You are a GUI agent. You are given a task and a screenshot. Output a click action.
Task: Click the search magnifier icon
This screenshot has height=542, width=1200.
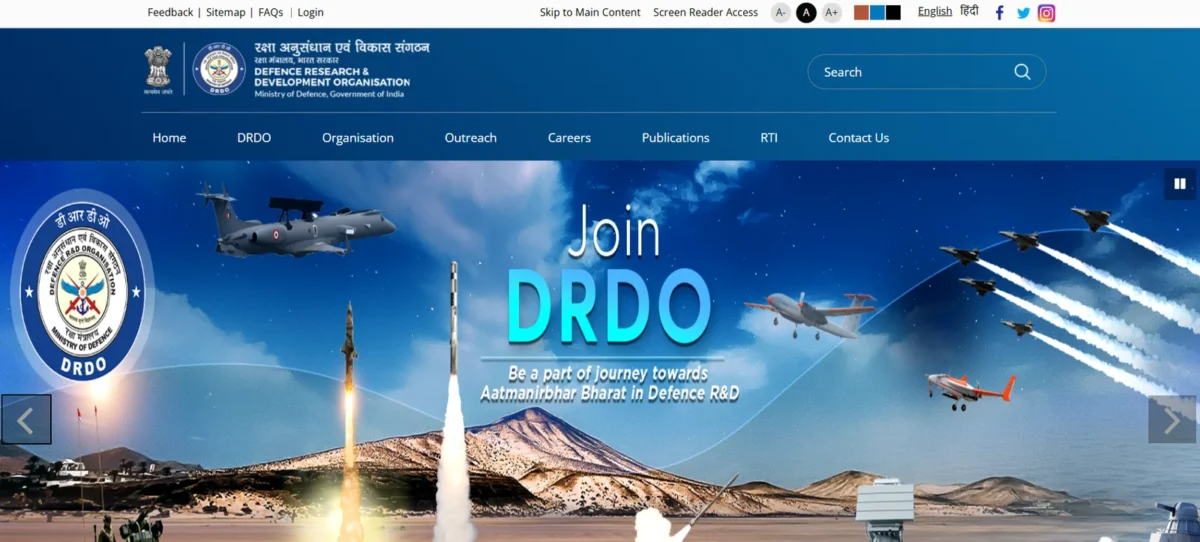tap(1022, 72)
